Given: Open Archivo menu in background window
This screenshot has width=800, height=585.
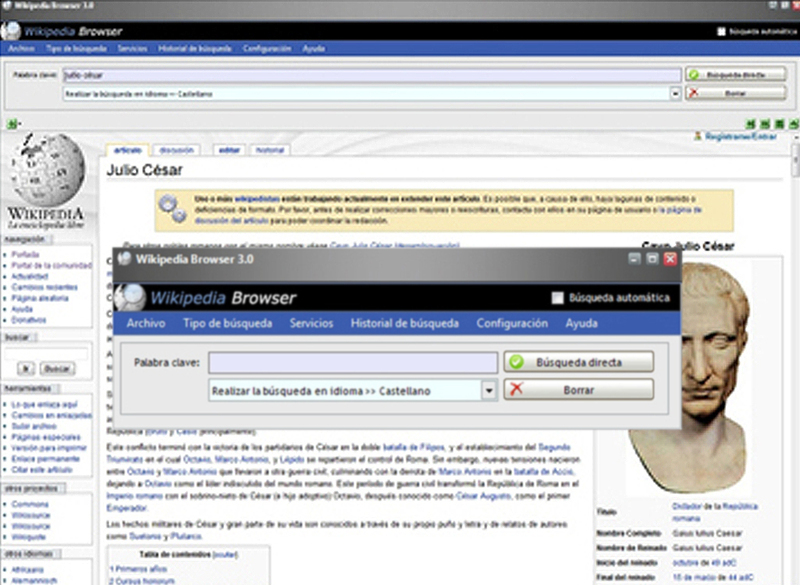Looking at the screenshot, I should point(21,48).
